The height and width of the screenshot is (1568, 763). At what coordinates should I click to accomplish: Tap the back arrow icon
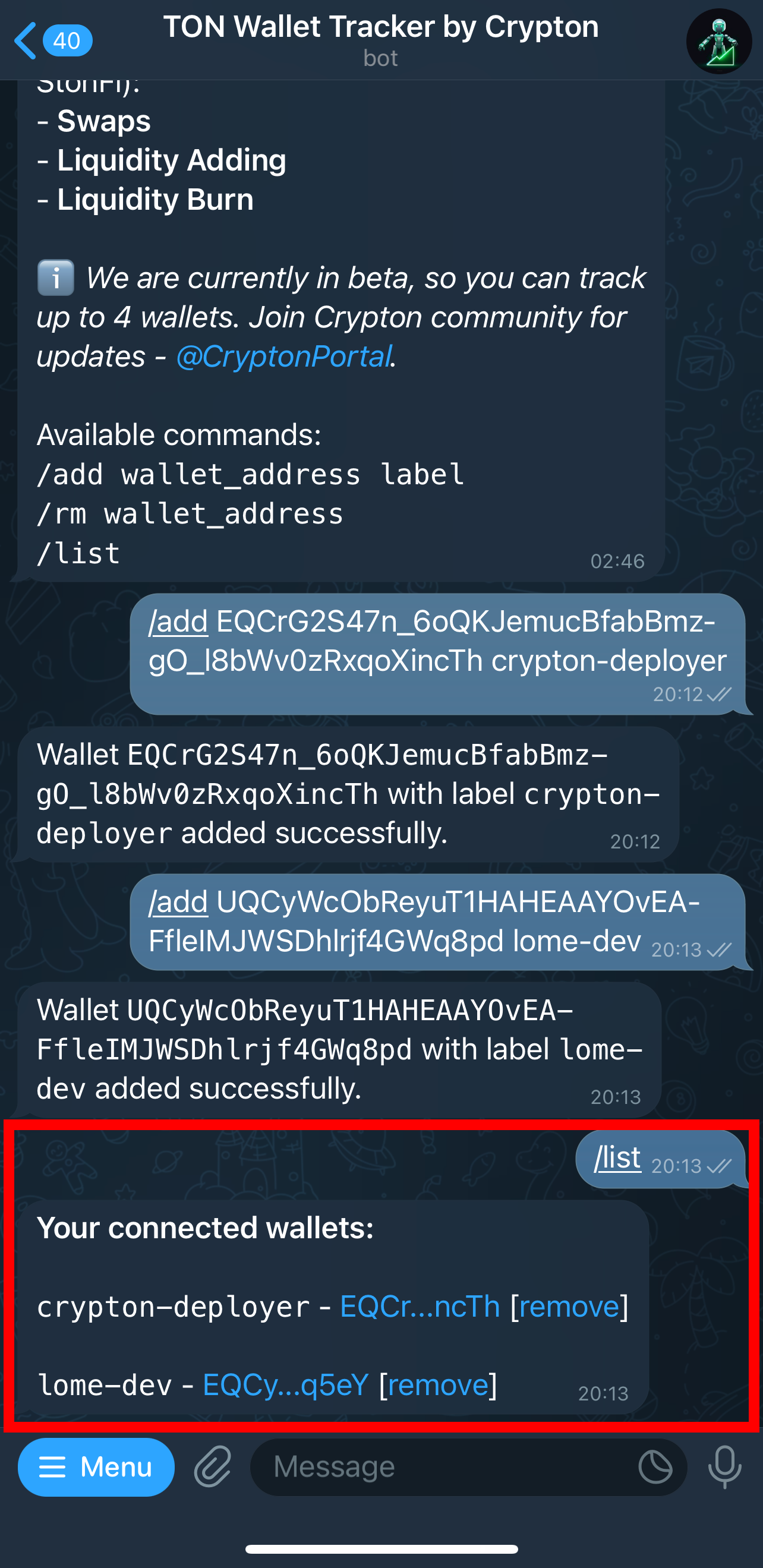pos(25,41)
